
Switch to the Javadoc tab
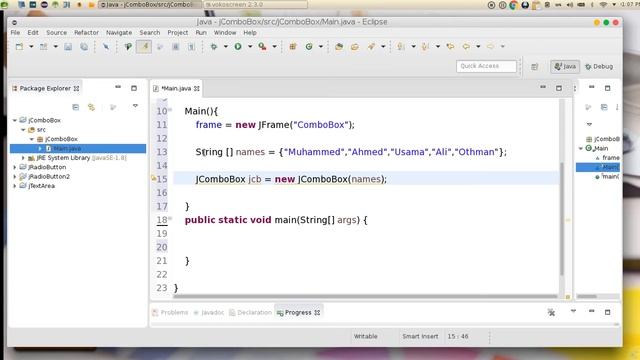tap(209, 312)
